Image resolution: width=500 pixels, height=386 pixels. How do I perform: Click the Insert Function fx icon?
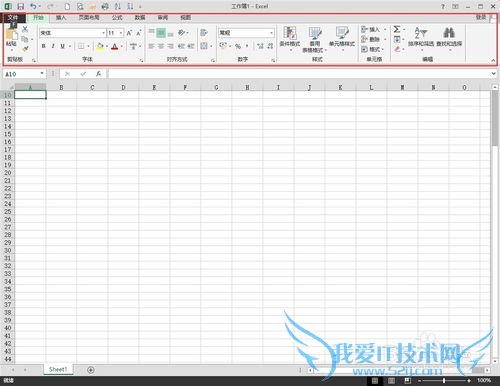tap(98, 74)
